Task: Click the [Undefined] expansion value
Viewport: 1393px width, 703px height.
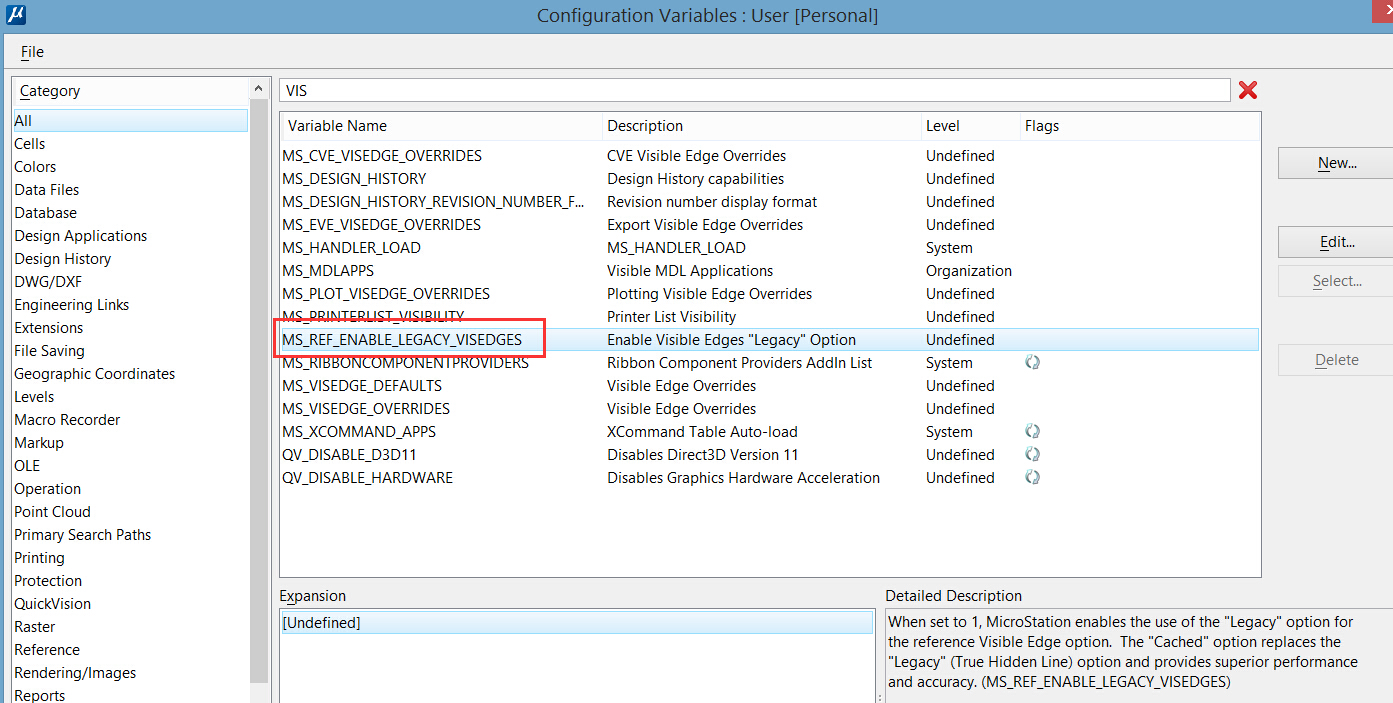Action: pos(577,623)
